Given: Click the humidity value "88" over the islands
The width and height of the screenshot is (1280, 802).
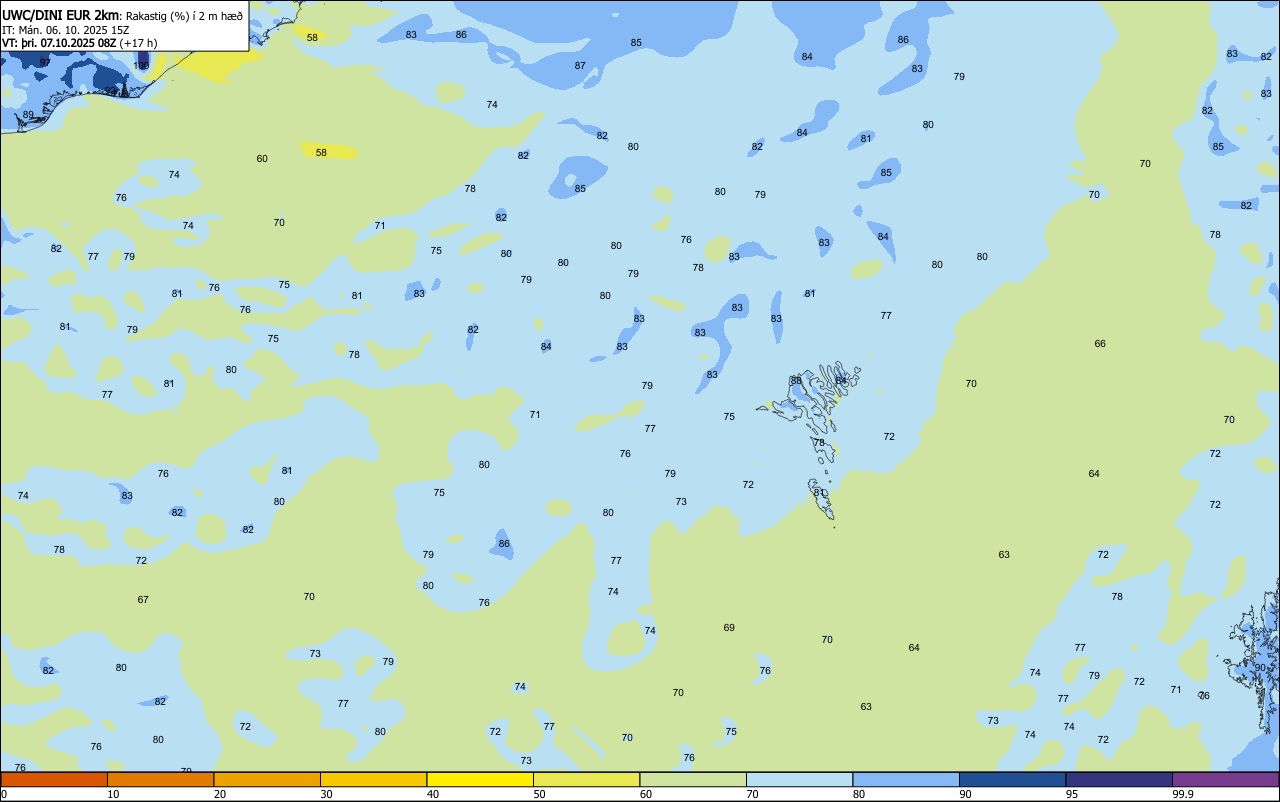Looking at the screenshot, I should click(796, 380).
